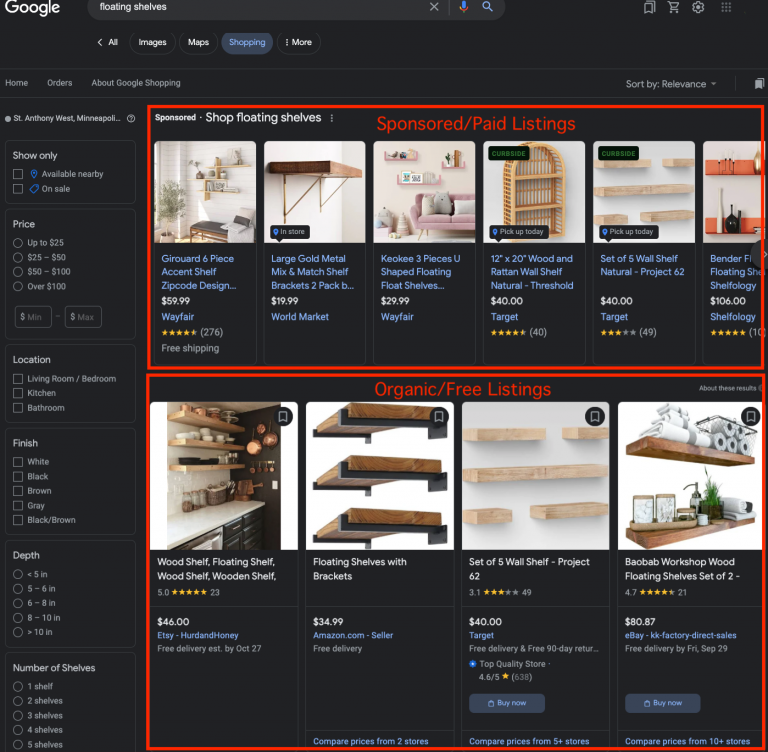
Task: Enable On sale checkbox
Action: (18, 189)
